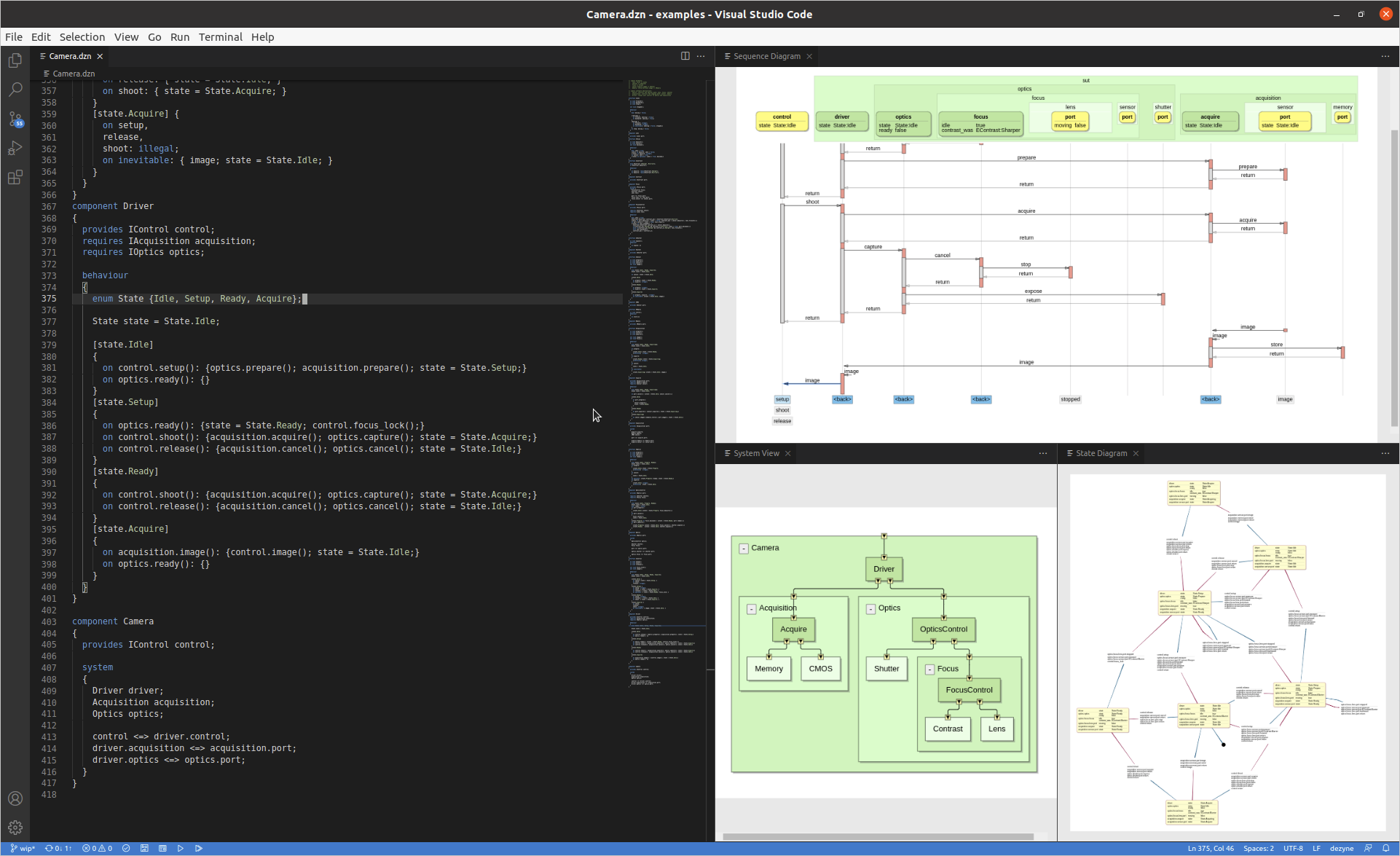Viewport: 1400px width, 856px height.
Task: Open the Accounts menu icon
Action: [15, 798]
